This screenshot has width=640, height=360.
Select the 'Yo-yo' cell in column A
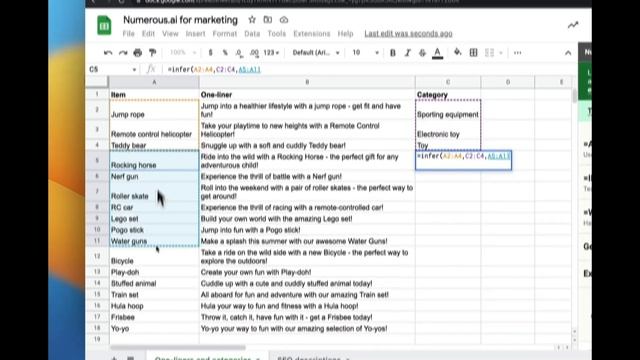pos(154,328)
